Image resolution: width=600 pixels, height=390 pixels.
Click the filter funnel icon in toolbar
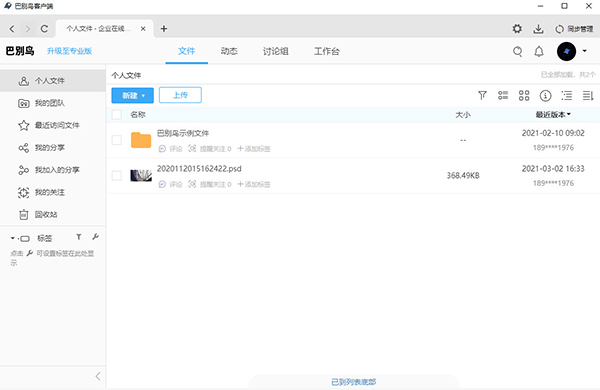tap(483, 95)
